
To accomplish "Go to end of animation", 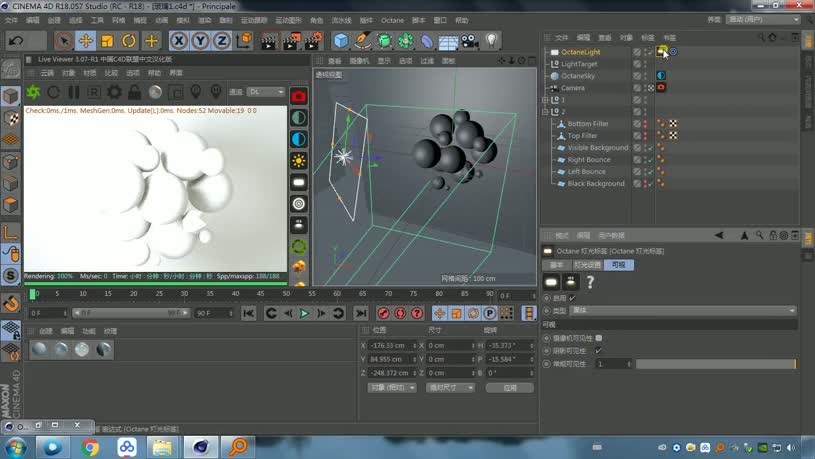I will [360, 313].
